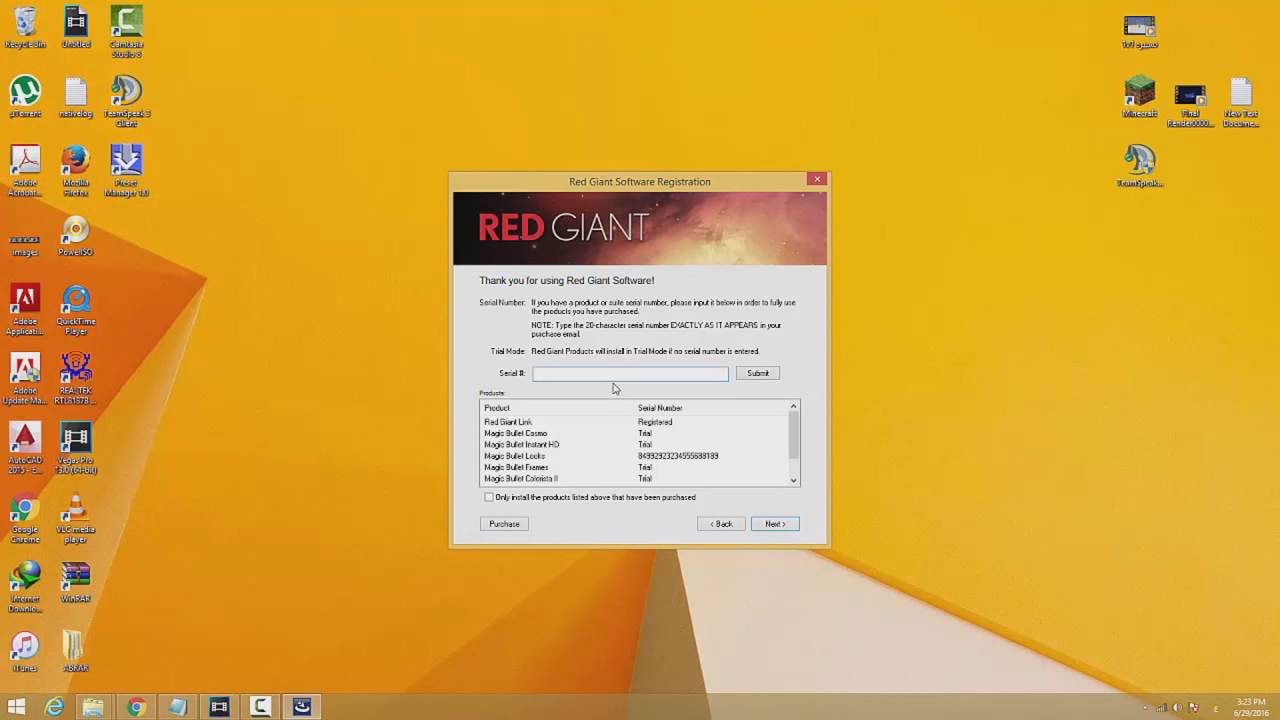This screenshot has height=720, width=1280.
Task: Open Adobe Application Manager desktop shortcut
Action: point(25,309)
